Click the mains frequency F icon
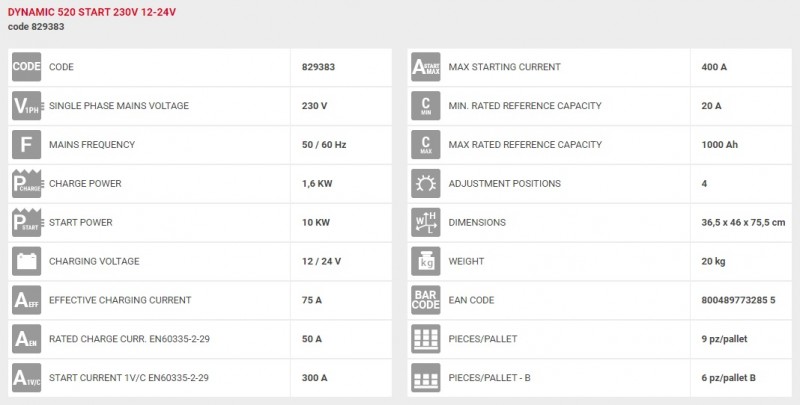 pyautogui.click(x=26, y=145)
